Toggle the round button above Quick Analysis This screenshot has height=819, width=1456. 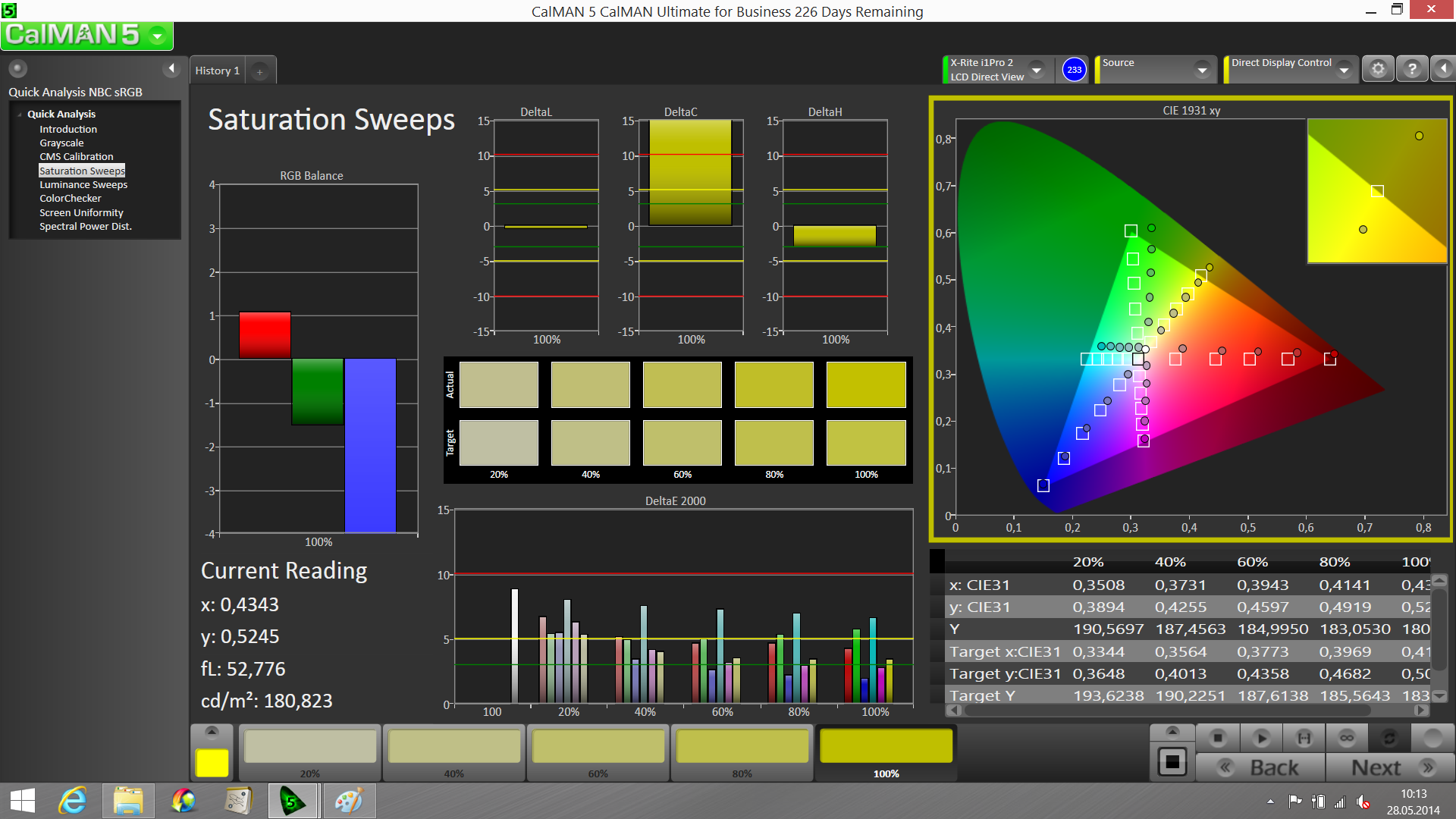[x=17, y=69]
